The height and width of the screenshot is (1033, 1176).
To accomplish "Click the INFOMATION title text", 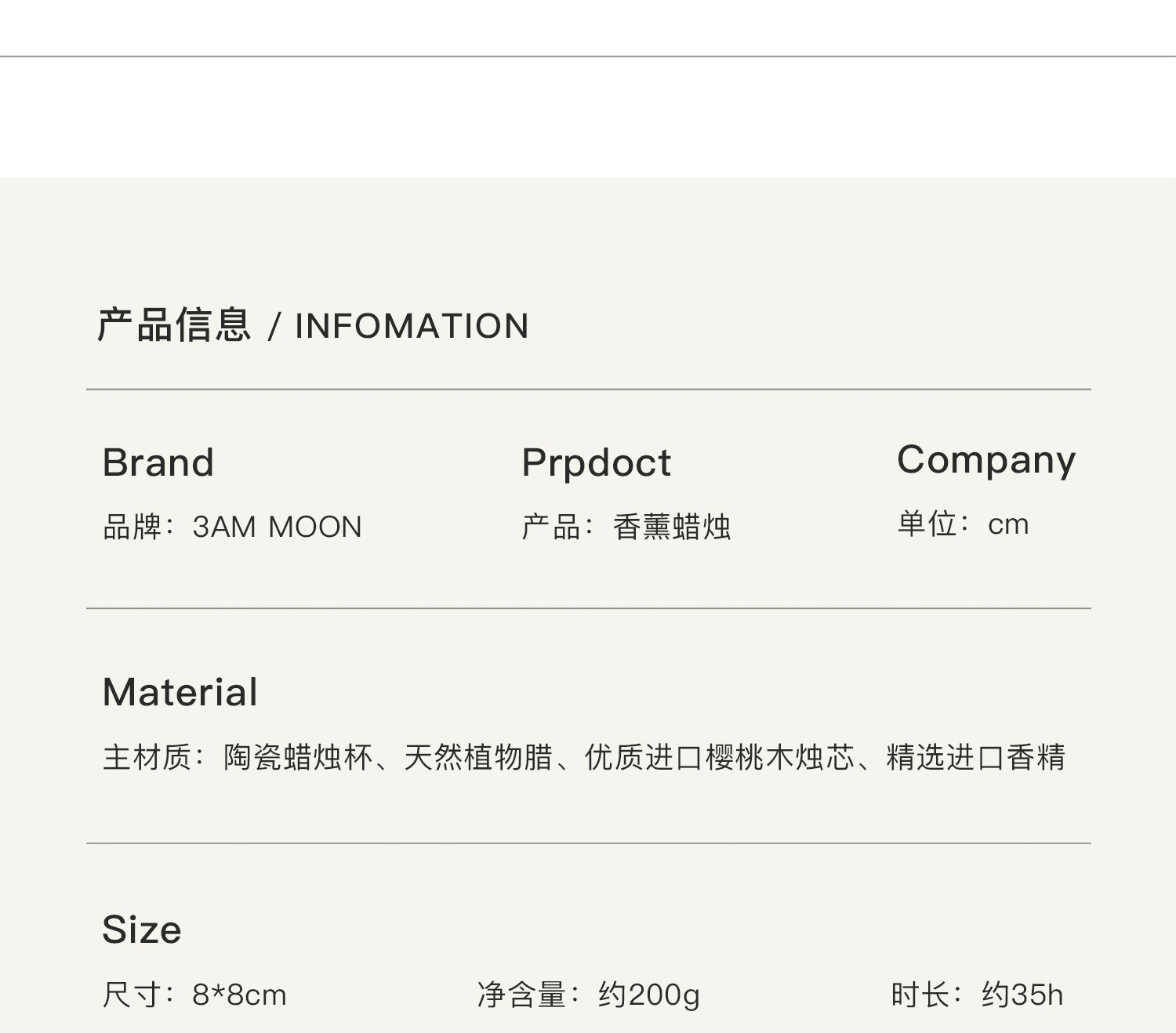I will coord(412,326).
